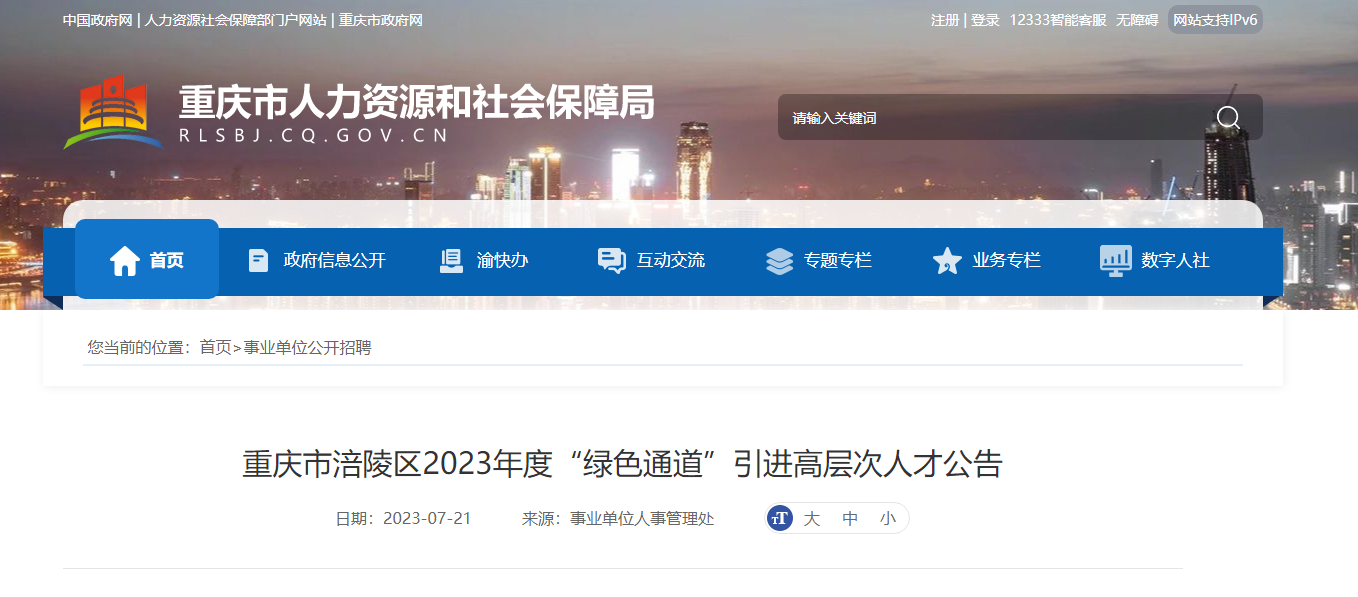Open the 12333智能客服 link
1358x597 pixels.
(1058, 20)
